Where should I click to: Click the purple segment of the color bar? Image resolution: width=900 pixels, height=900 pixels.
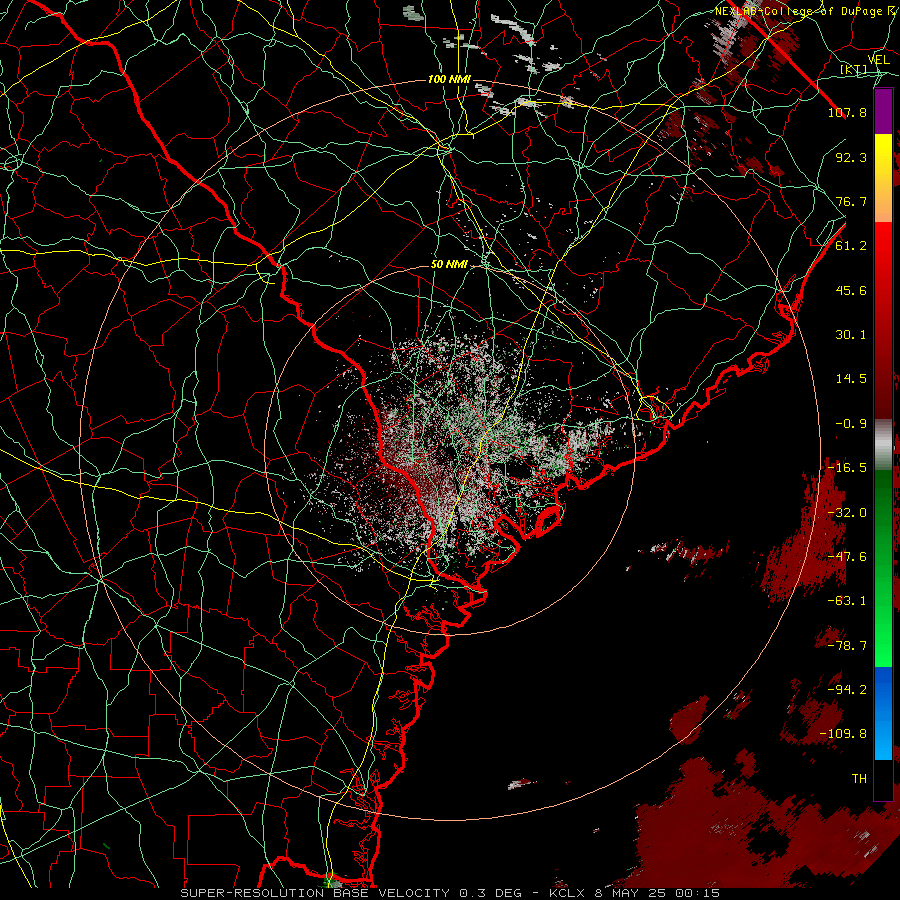pos(883,111)
